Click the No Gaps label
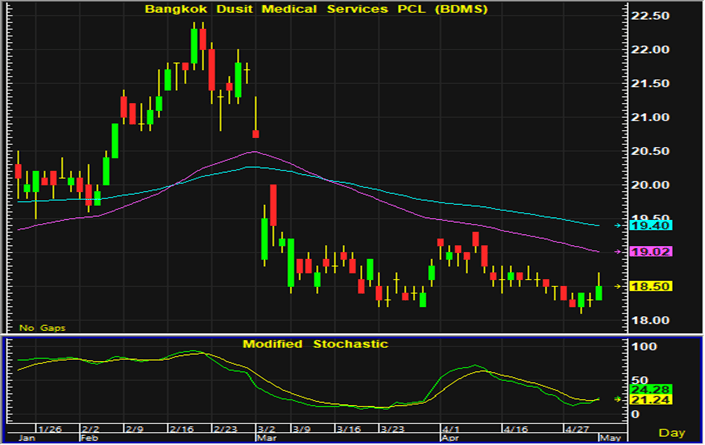The width and height of the screenshot is (705, 445). (42, 328)
